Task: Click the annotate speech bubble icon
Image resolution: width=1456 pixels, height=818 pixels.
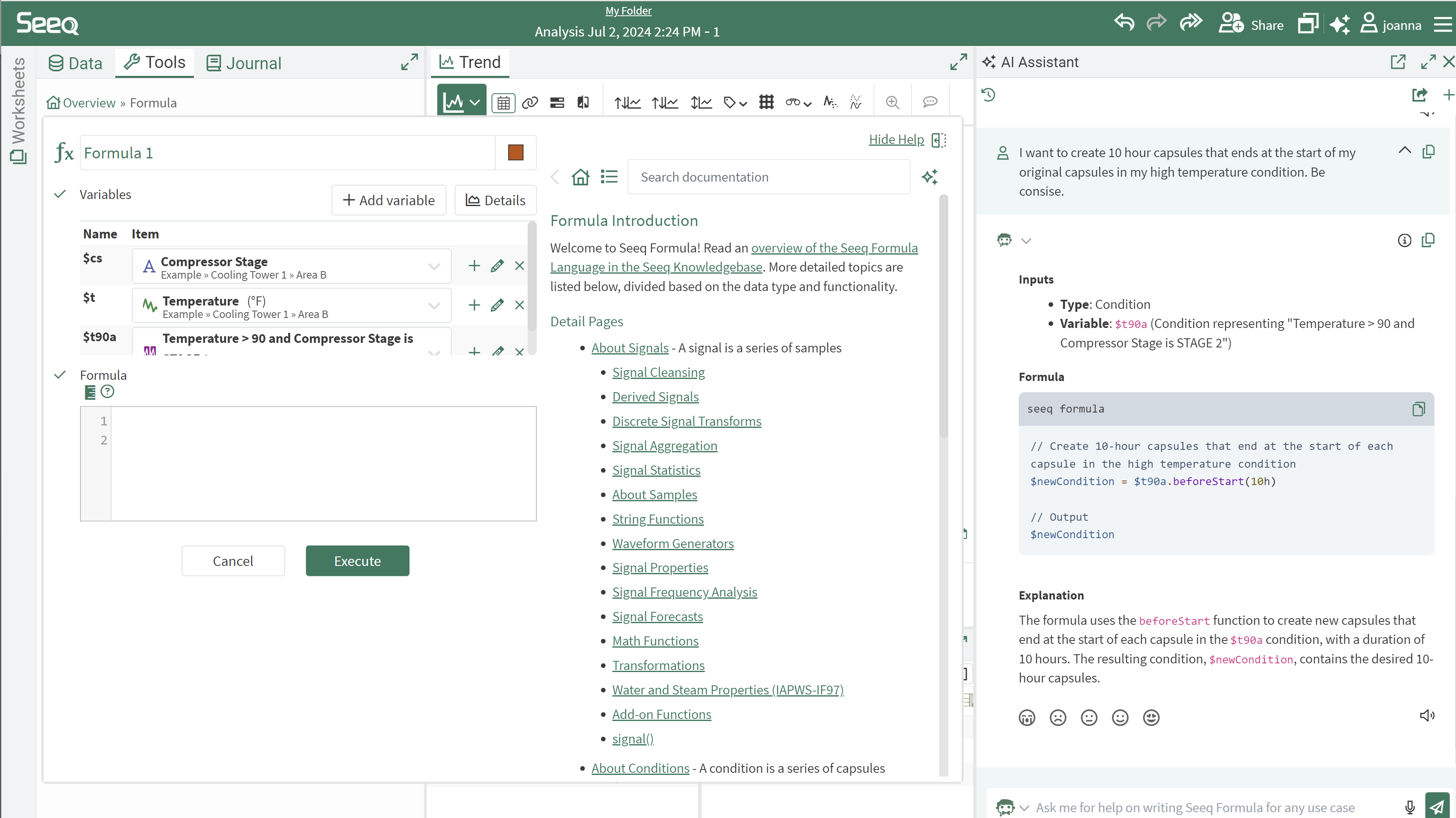Action: tap(930, 102)
